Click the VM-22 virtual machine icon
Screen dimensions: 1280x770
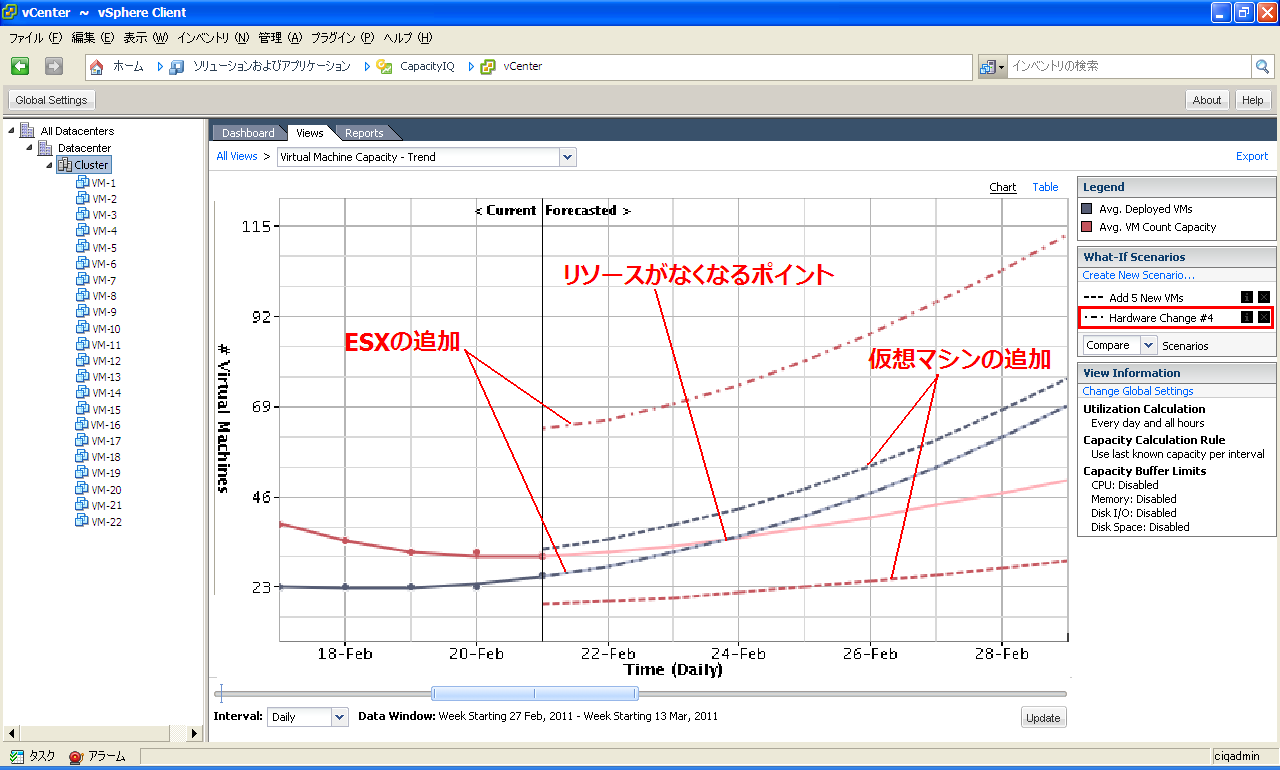(x=83, y=521)
